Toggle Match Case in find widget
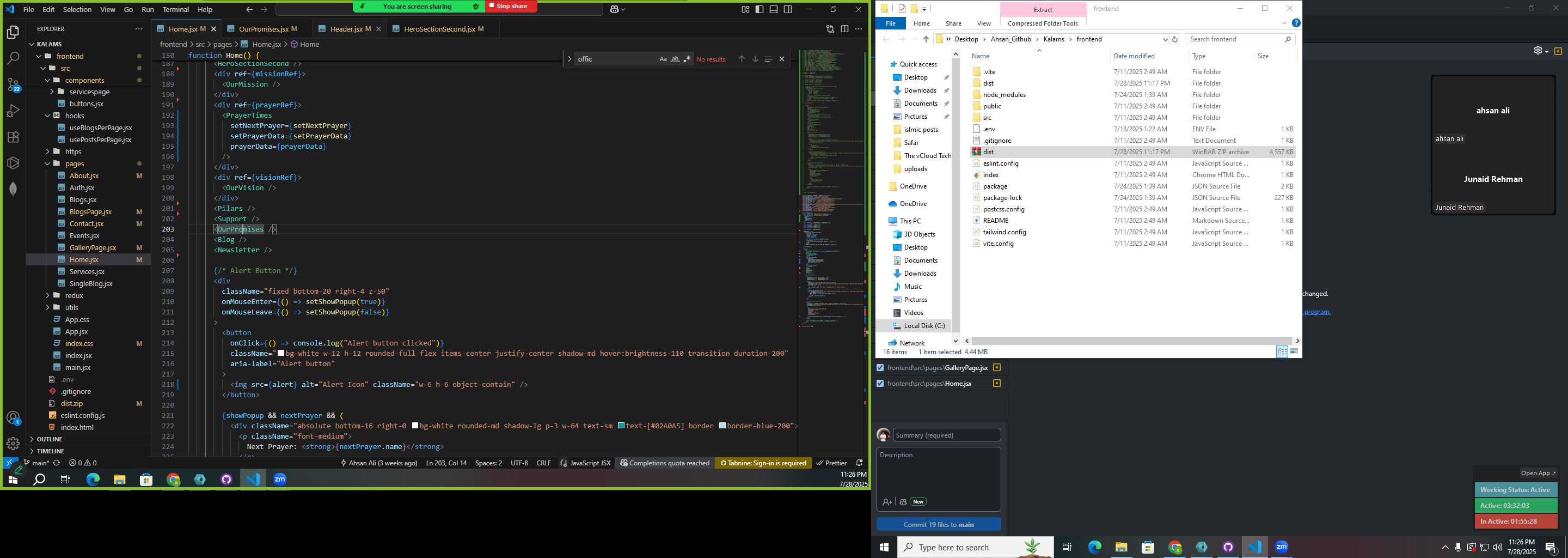 (x=663, y=59)
